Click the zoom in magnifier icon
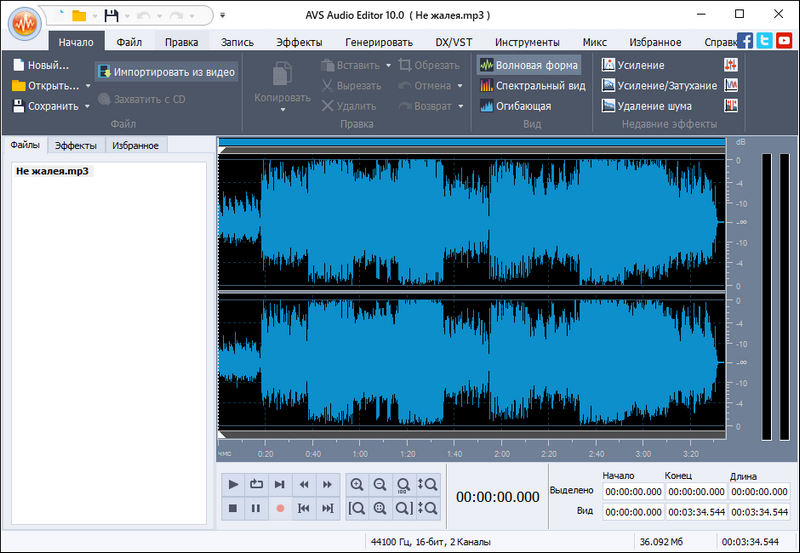800x553 pixels. pyautogui.click(x=357, y=484)
